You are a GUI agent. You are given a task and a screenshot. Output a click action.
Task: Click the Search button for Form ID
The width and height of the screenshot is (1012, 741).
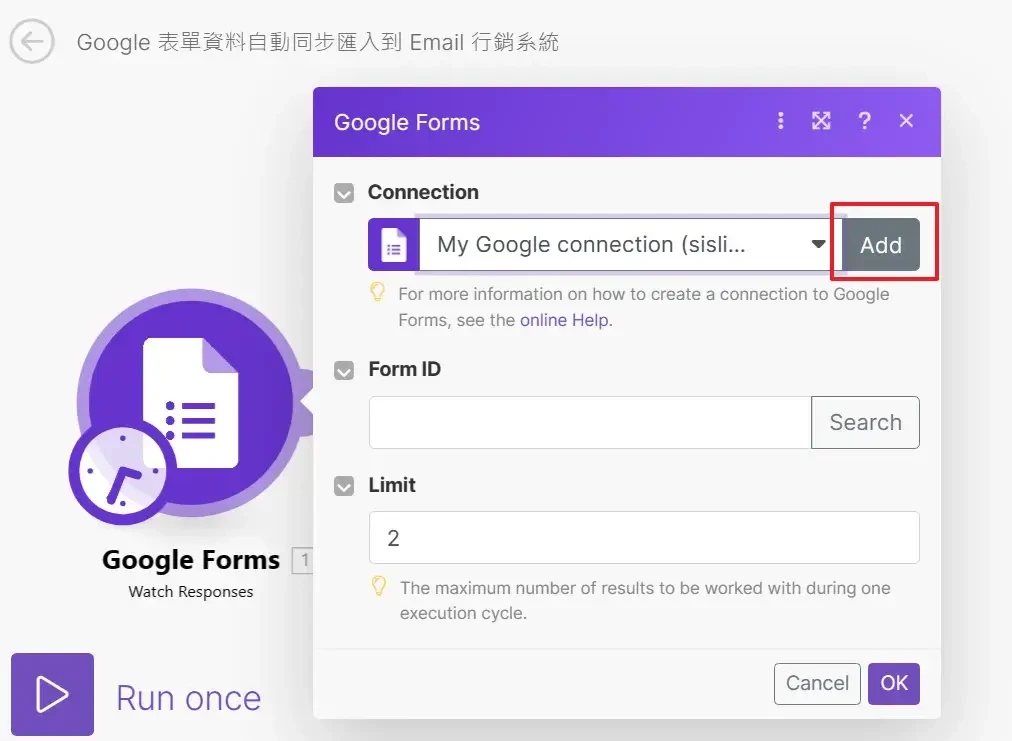tap(865, 422)
